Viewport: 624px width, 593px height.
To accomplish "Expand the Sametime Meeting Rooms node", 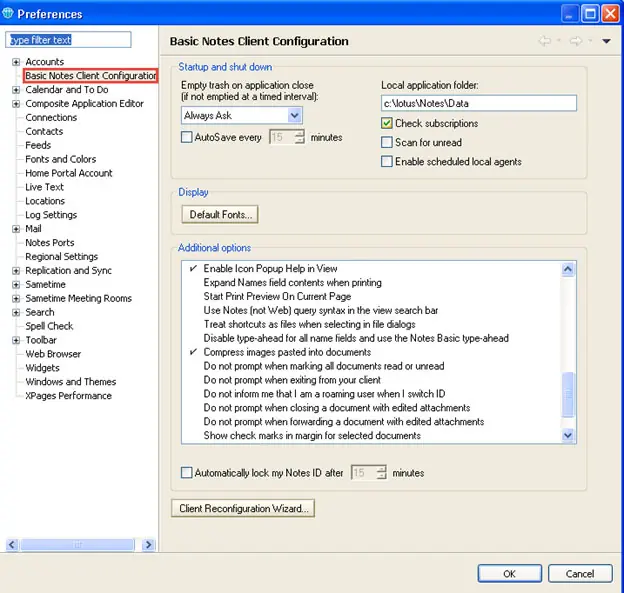I will (x=16, y=298).
